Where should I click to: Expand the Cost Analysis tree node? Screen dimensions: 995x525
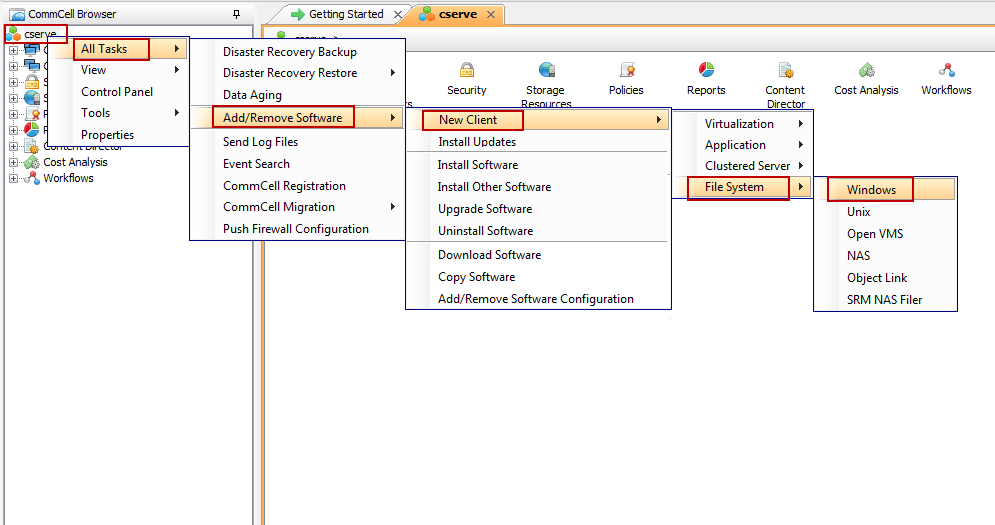pos(14,162)
